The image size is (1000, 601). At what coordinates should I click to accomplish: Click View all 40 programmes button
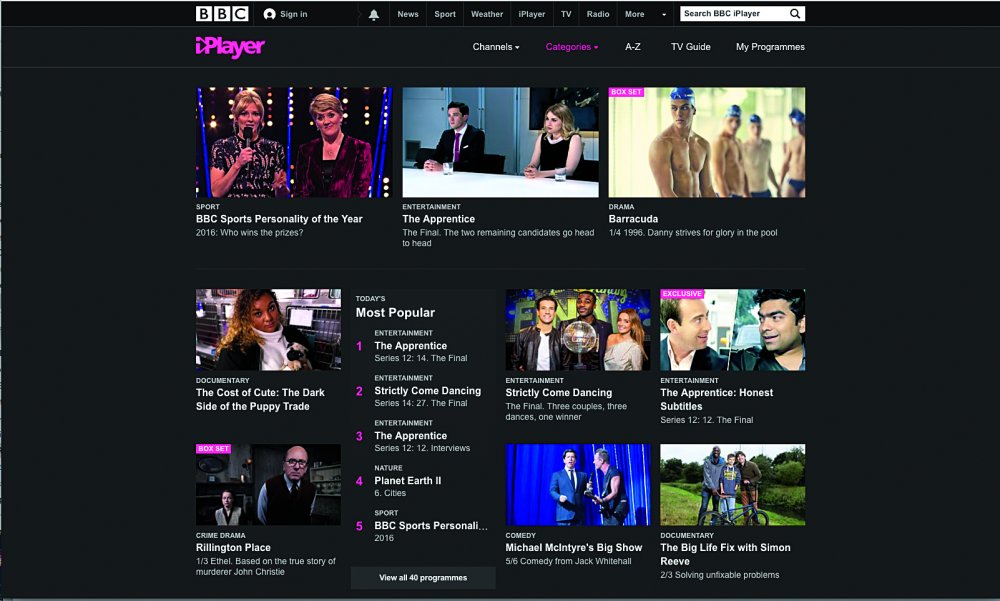coord(423,577)
